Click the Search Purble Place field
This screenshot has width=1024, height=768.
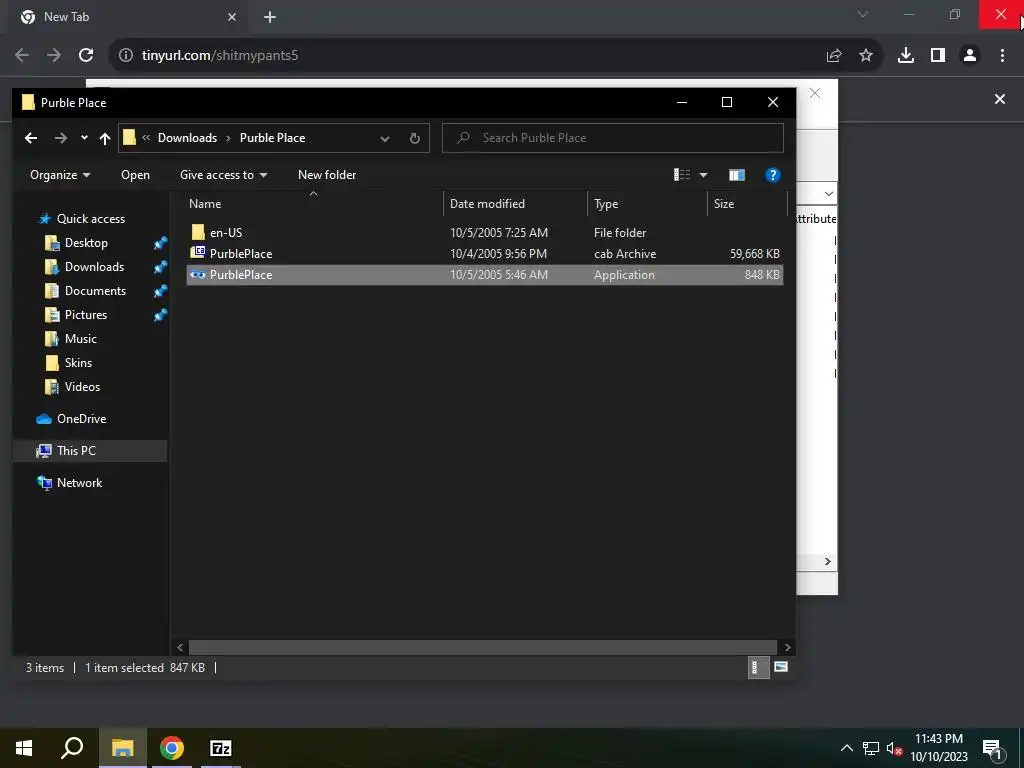point(613,138)
